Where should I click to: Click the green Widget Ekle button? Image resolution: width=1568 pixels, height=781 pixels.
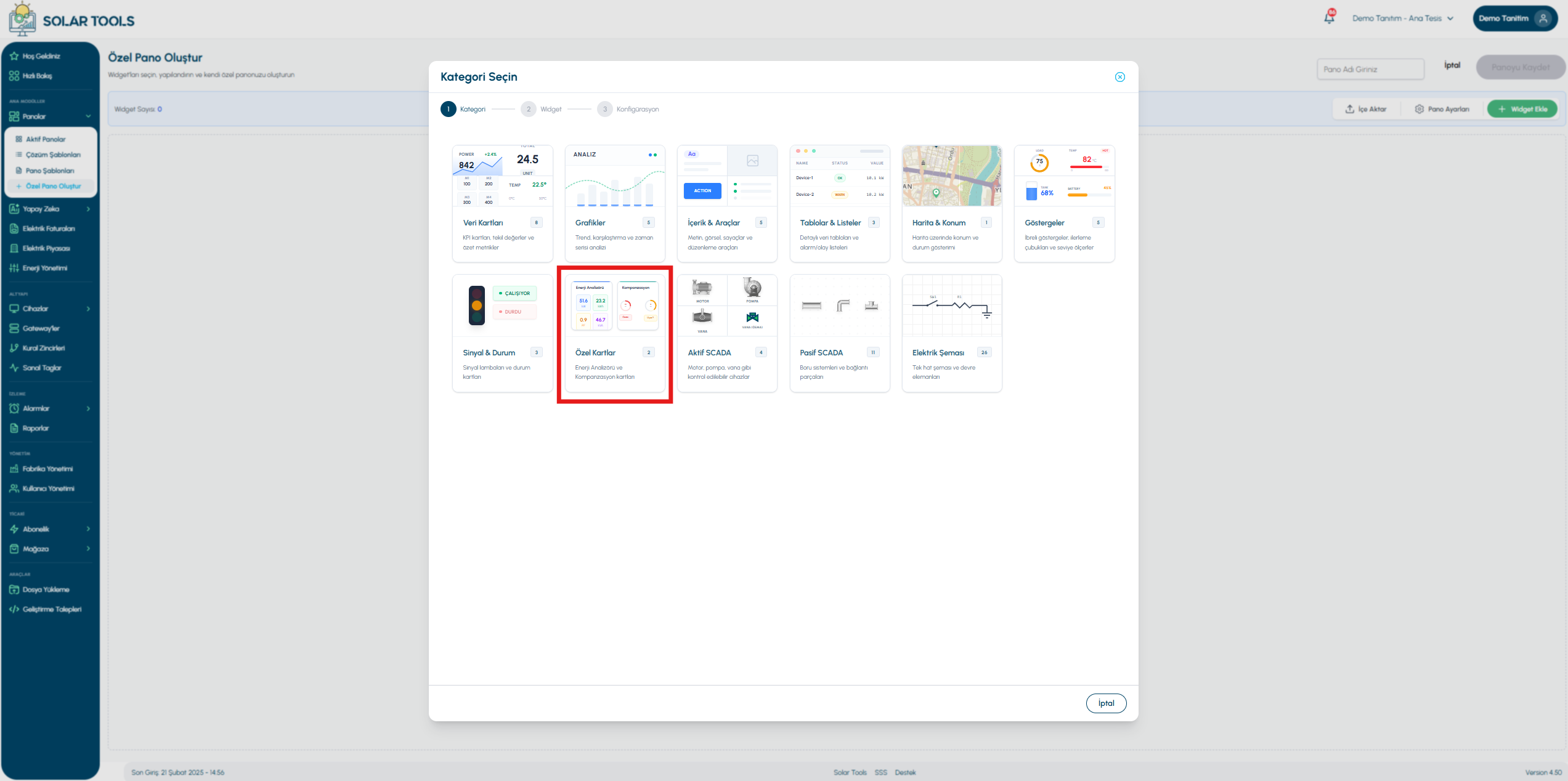[x=1522, y=109]
